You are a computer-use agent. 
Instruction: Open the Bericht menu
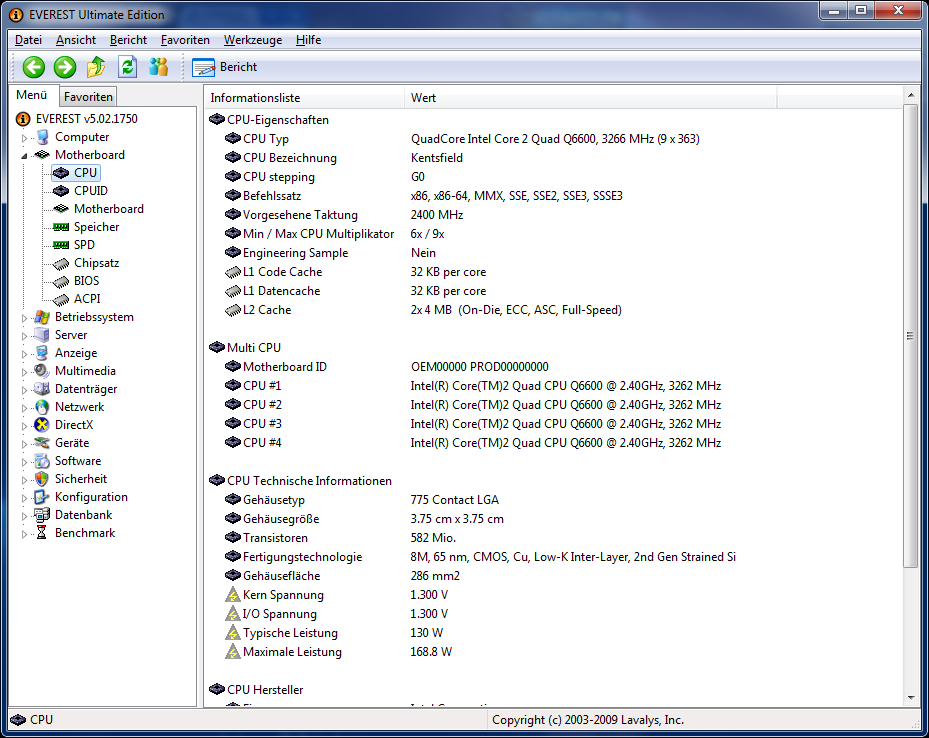(x=128, y=40)
